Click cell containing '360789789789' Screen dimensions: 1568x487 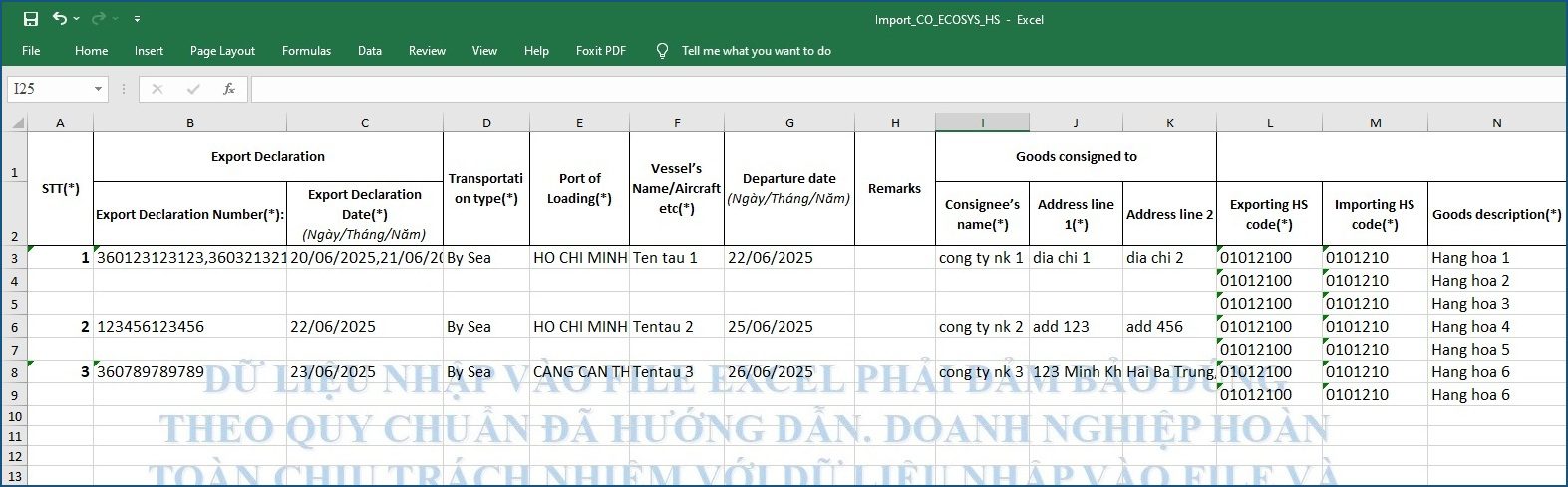click(189, 372)
